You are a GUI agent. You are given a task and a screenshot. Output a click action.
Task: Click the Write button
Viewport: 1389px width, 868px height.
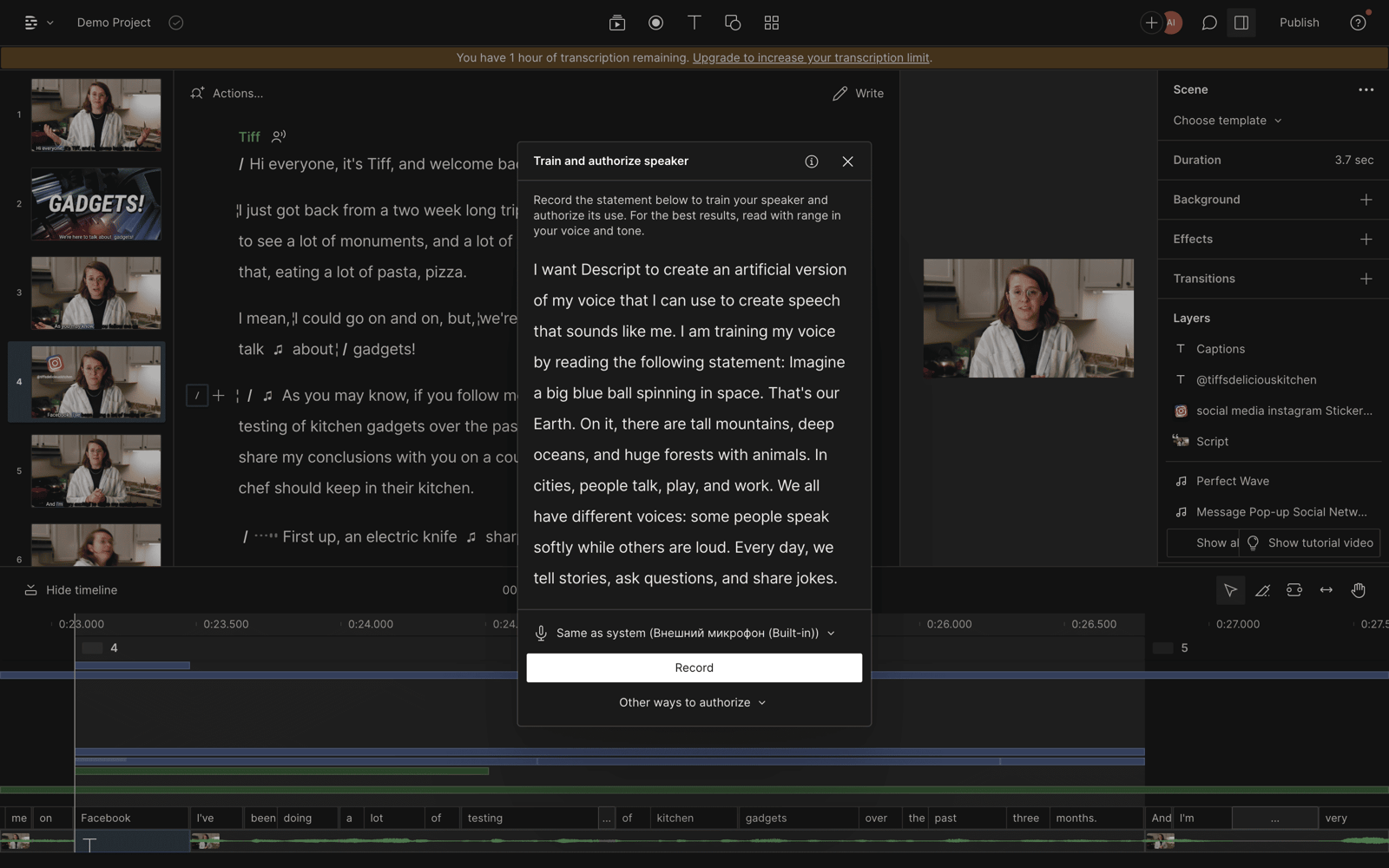coord(858,94)
